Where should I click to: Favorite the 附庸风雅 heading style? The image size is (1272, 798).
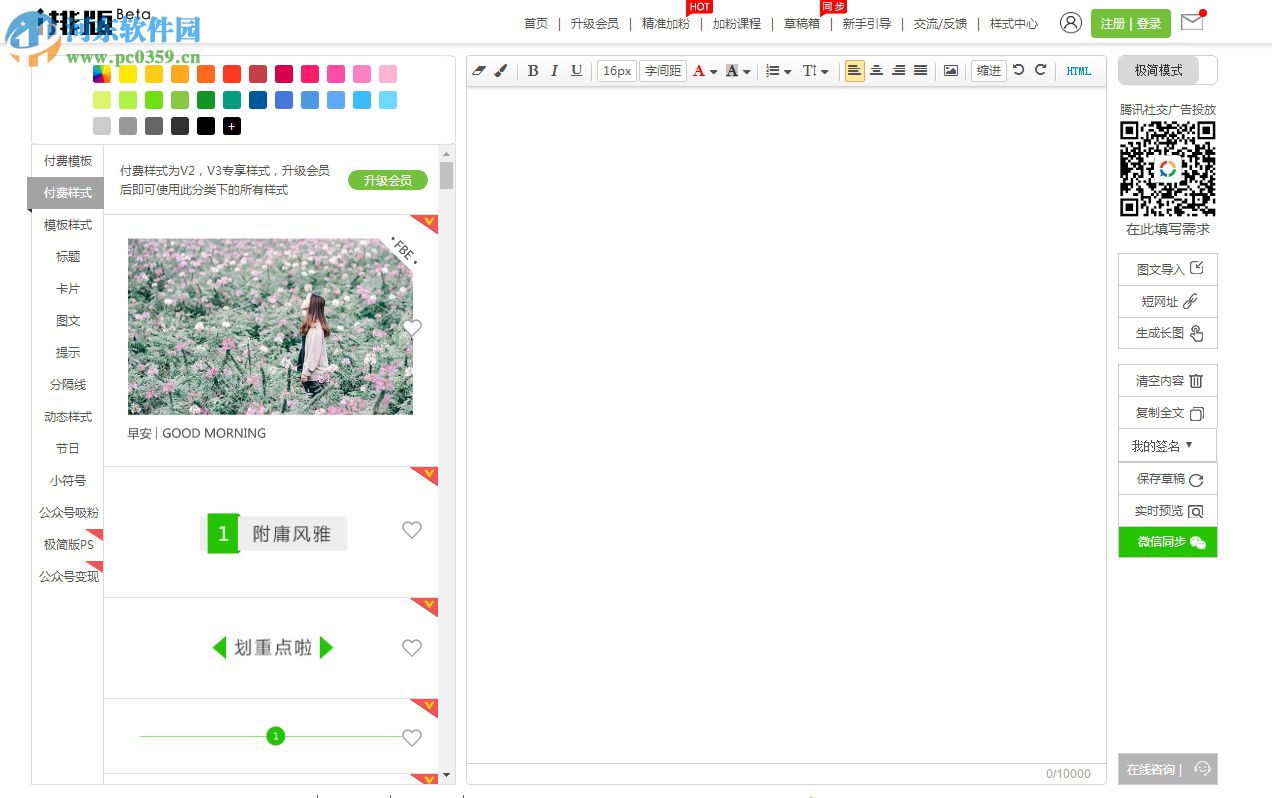(412, 530)
